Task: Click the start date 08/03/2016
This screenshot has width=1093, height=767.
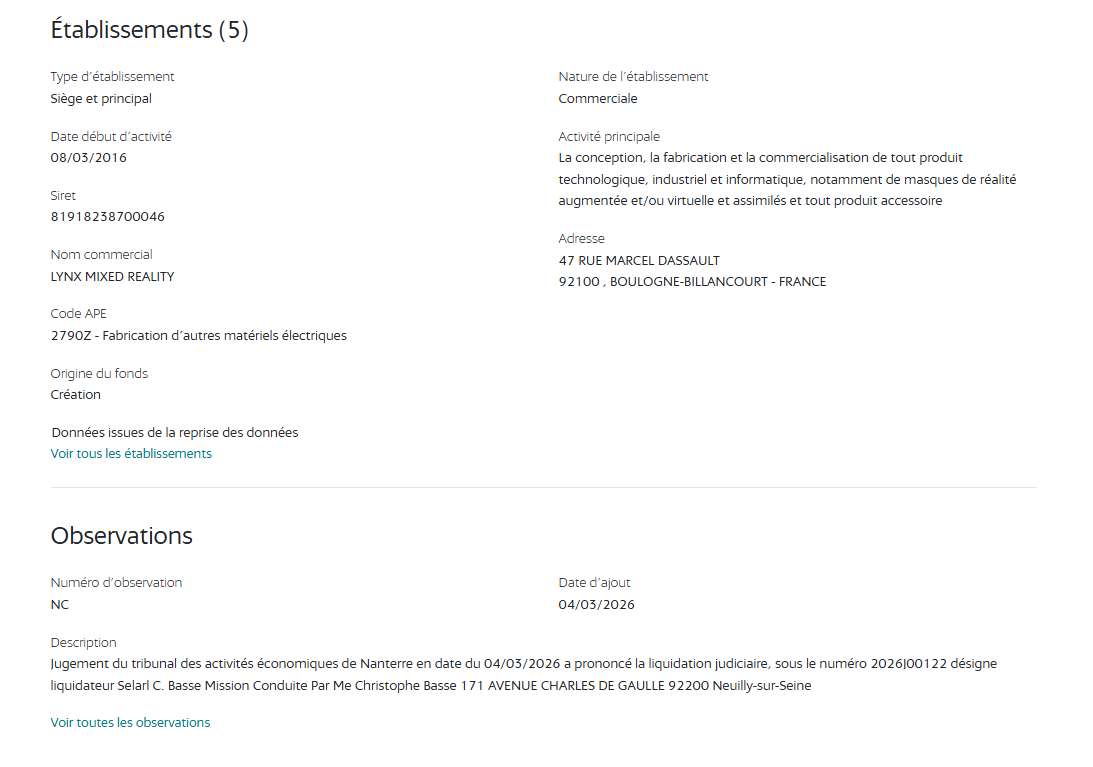Action: click(89, 158)
